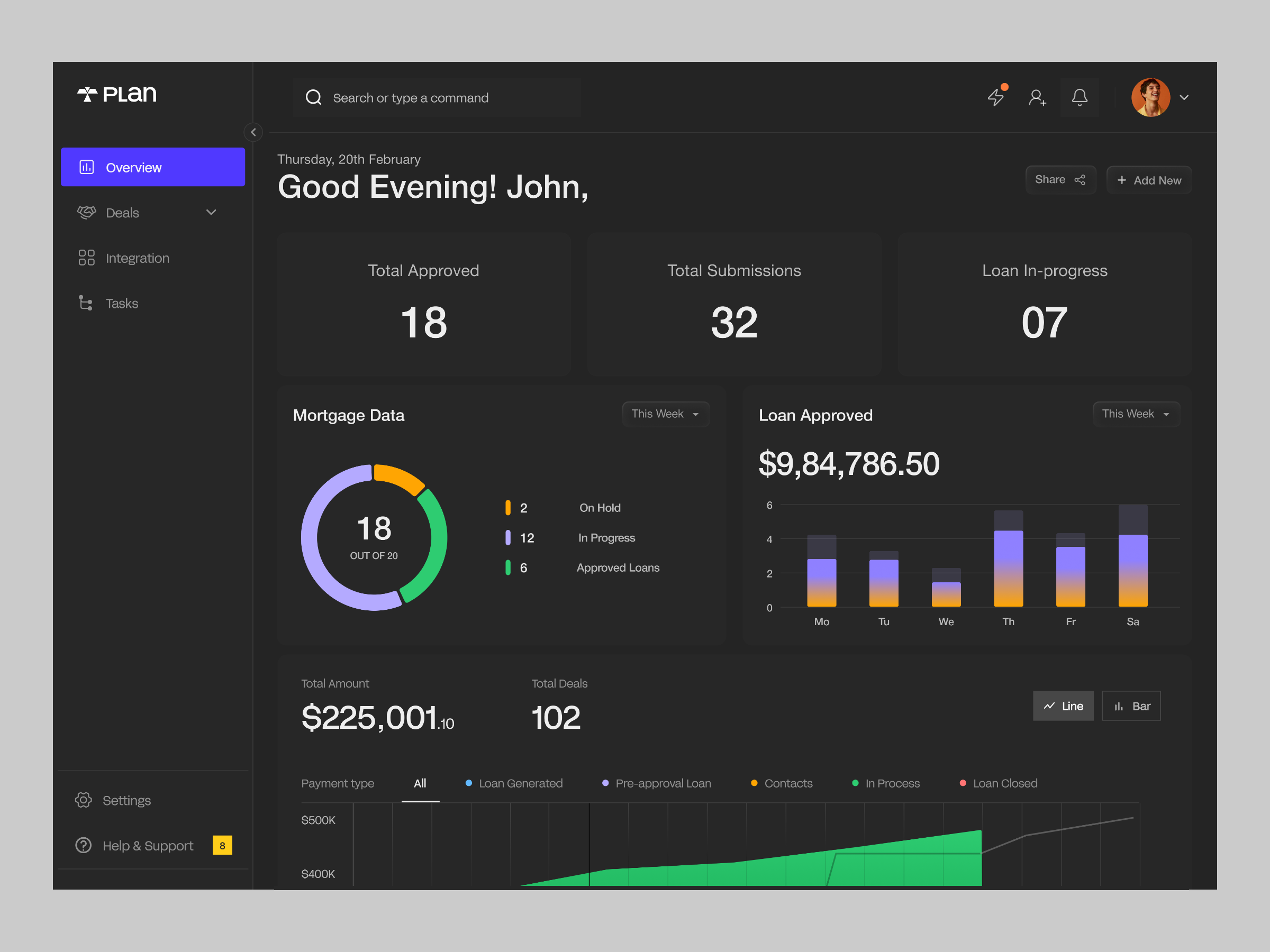Open the search bar magnifier icon
The width and height of the screenshot is (1270, 952).
(313, 97)
